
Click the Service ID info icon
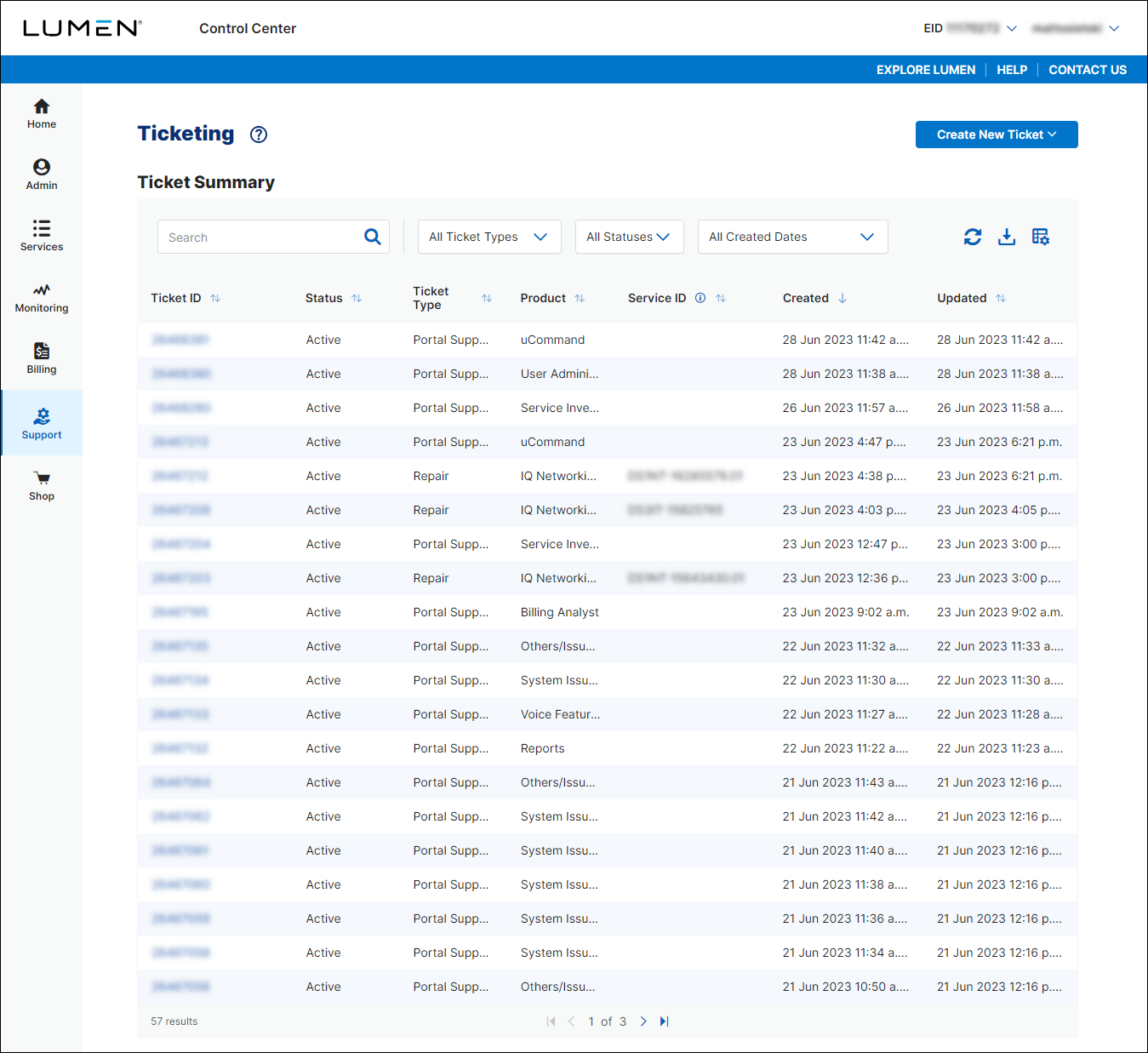(700, 298)
